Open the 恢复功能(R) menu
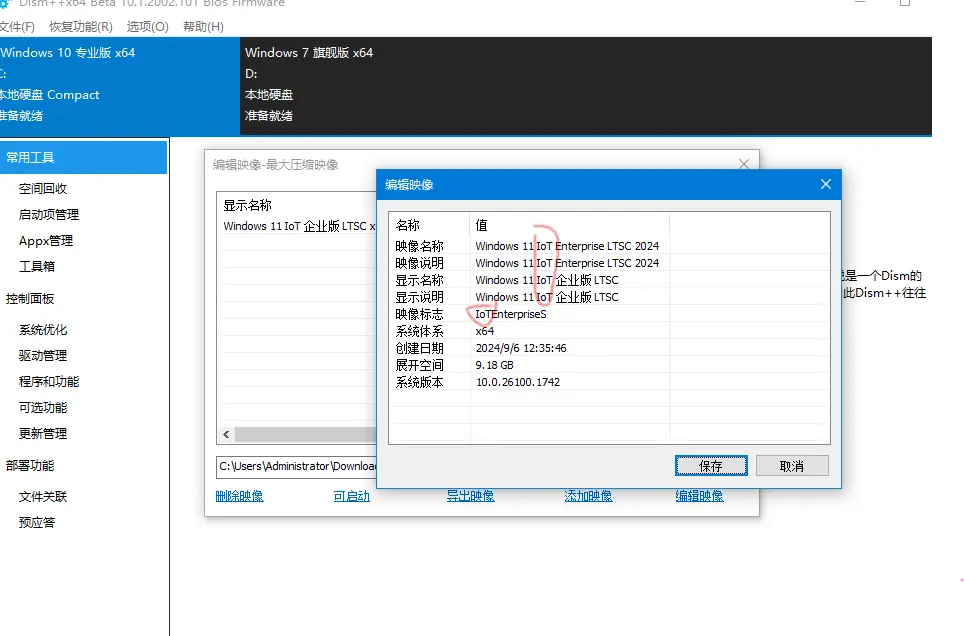This screenshot has width=965, height=636. tap(81, 26)
